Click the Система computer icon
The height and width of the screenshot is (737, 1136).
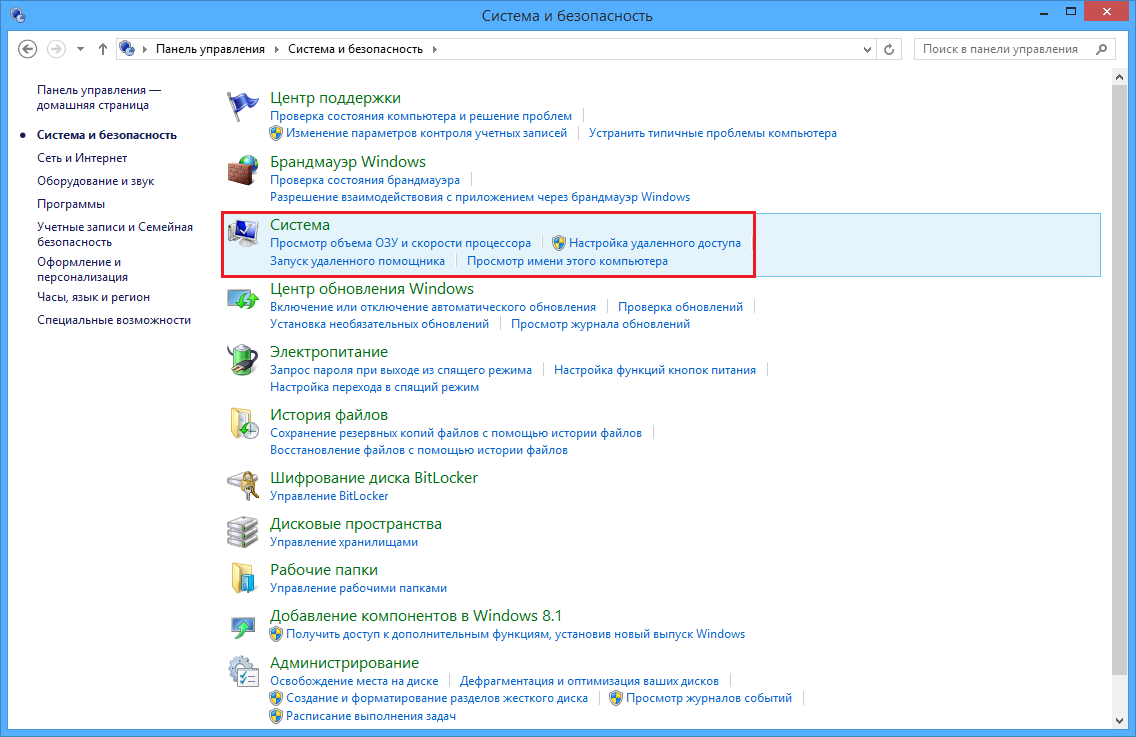[242, 233]
